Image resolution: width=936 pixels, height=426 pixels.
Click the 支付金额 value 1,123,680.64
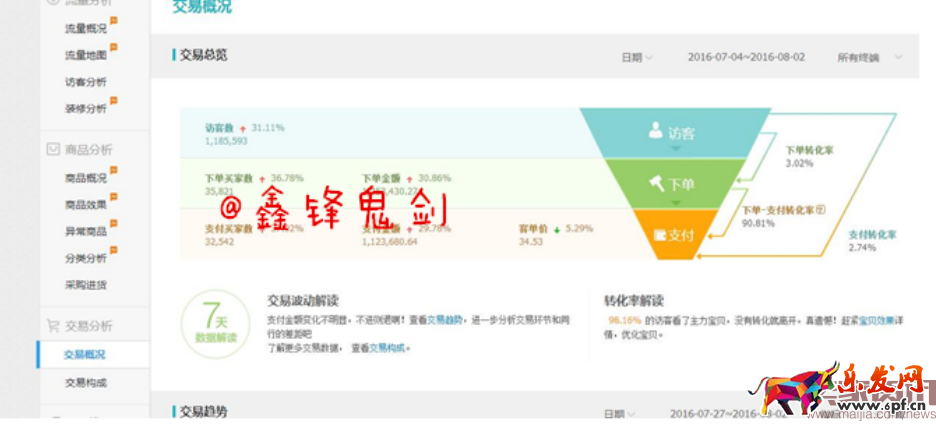390,242
